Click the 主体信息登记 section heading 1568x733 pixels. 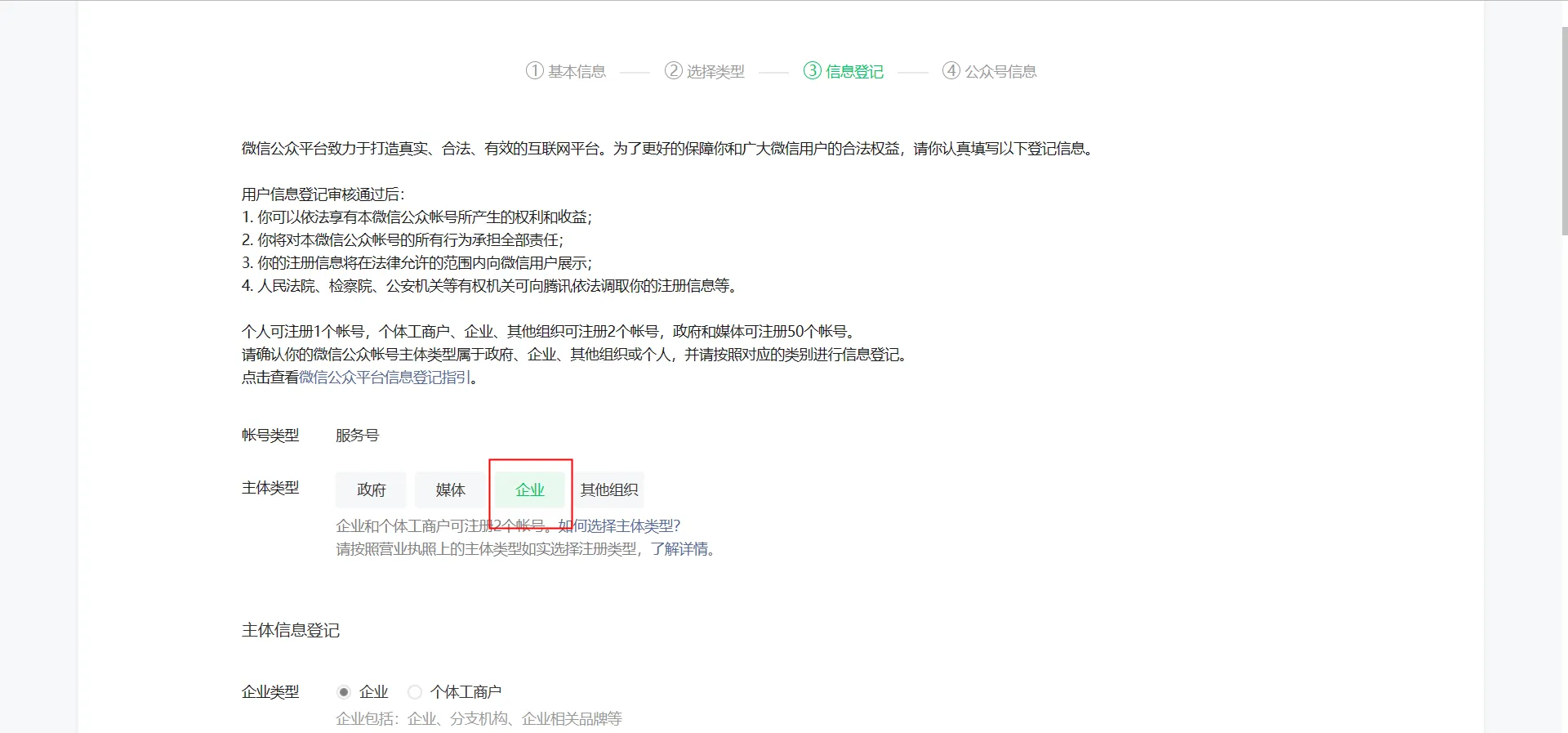pos(291,630)
